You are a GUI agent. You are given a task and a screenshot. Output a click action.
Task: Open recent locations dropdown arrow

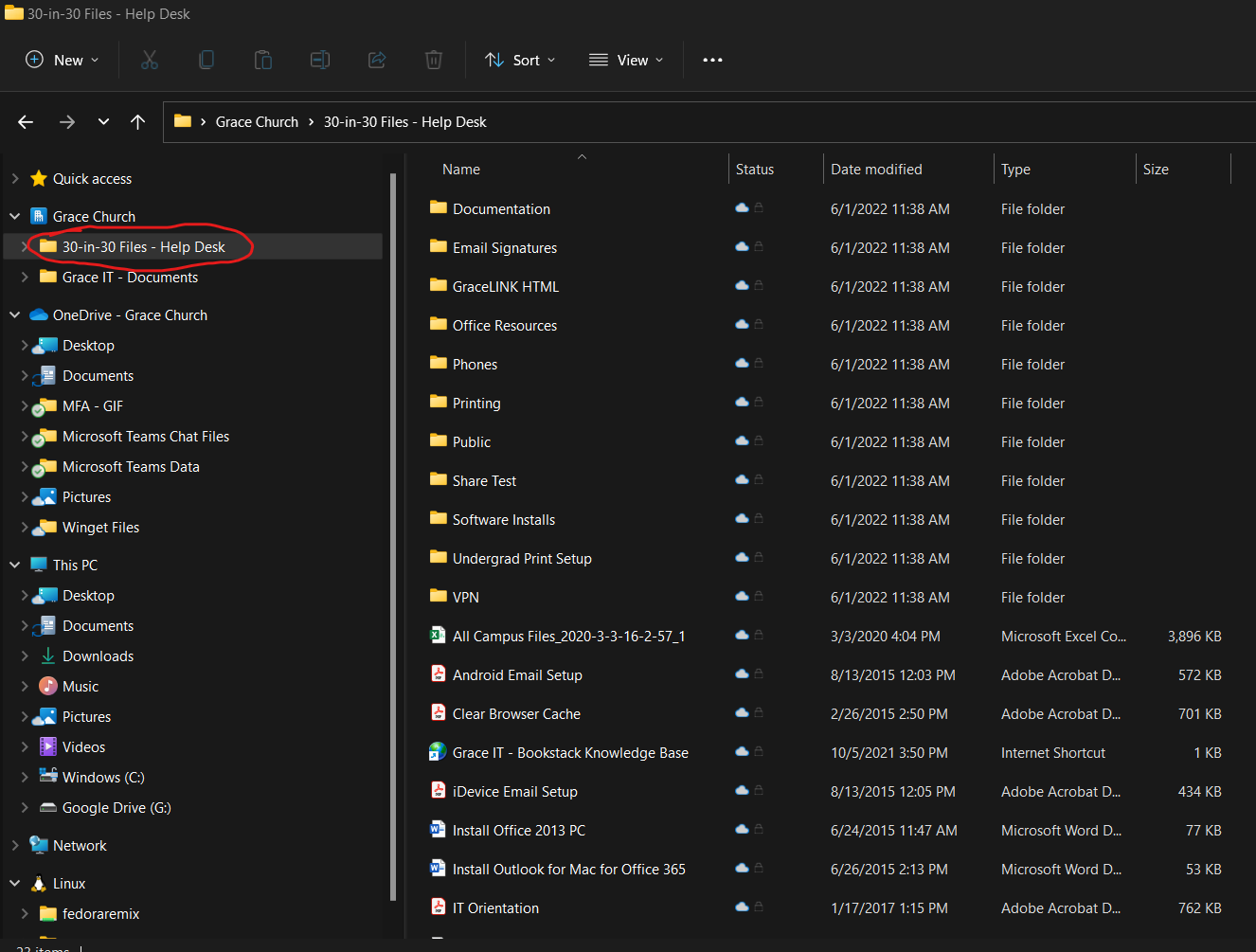tap(103, 122)
